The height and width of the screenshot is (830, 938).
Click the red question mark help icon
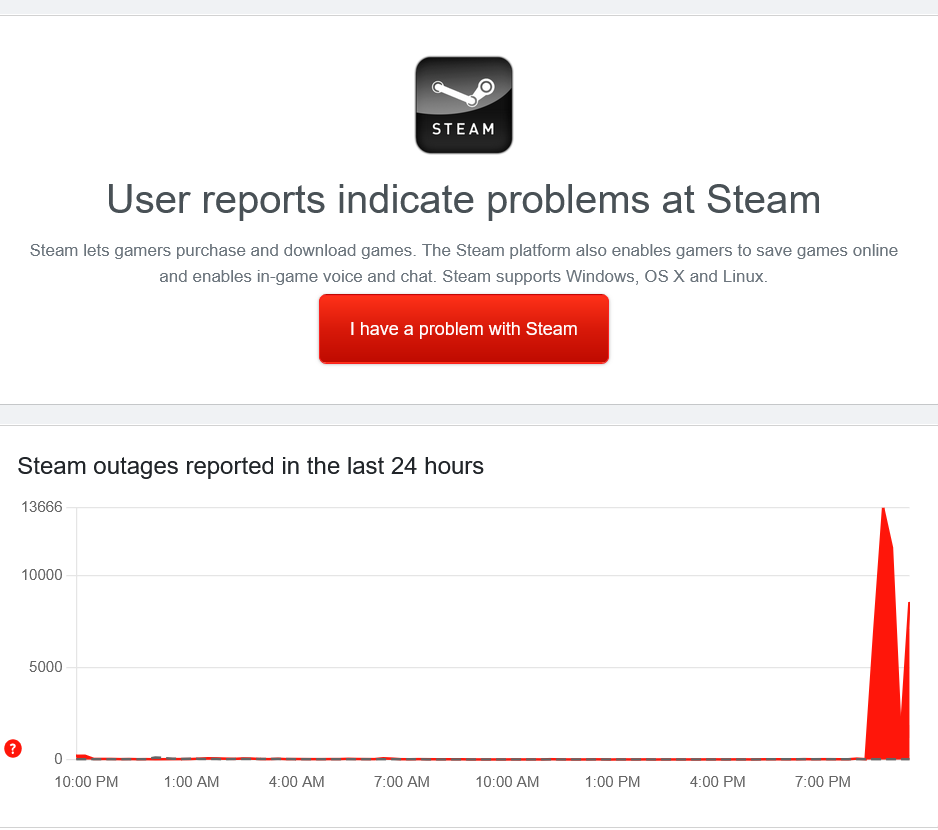13,748
